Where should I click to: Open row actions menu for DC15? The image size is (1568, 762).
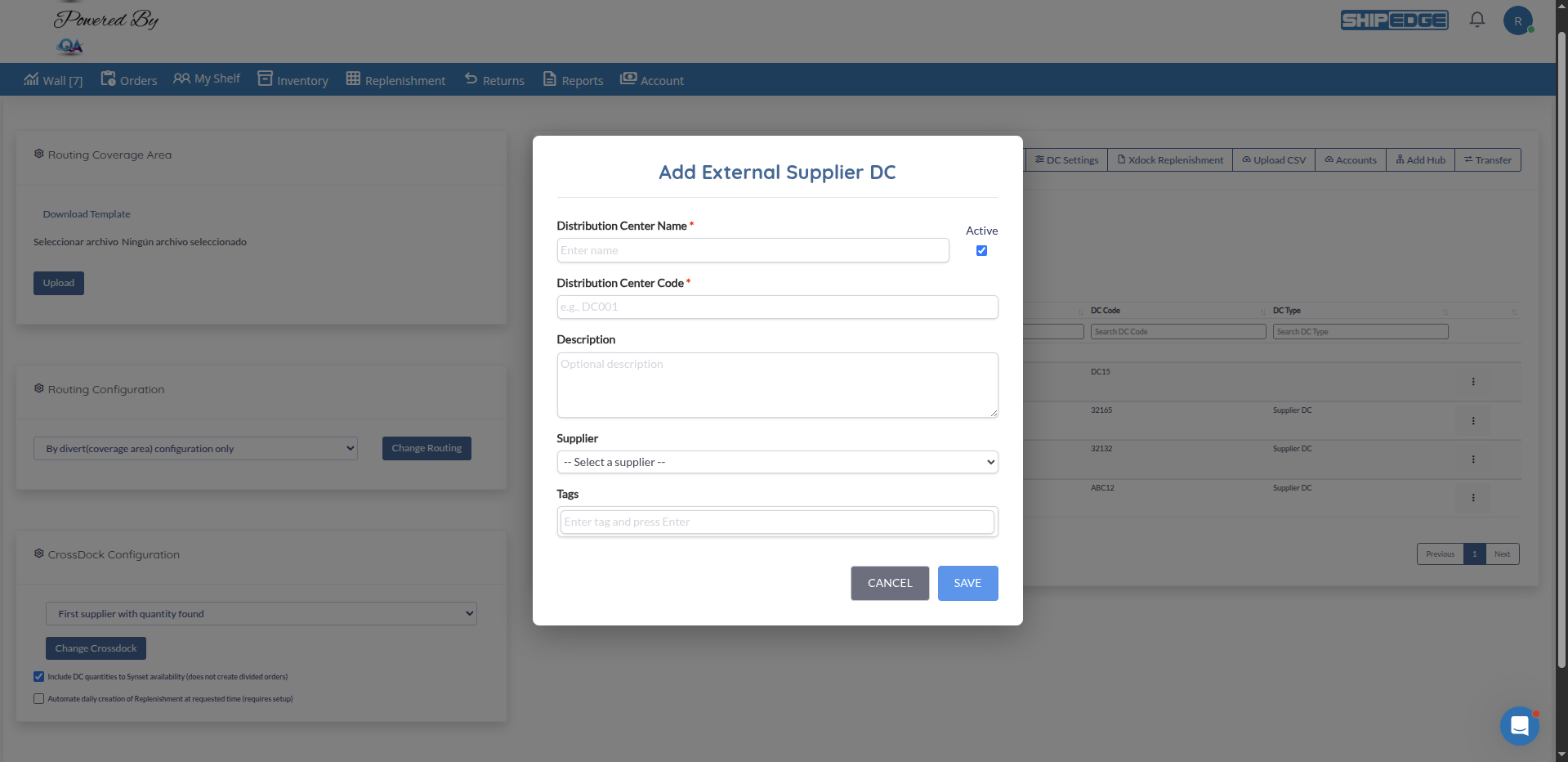[x=1473, y=382]
